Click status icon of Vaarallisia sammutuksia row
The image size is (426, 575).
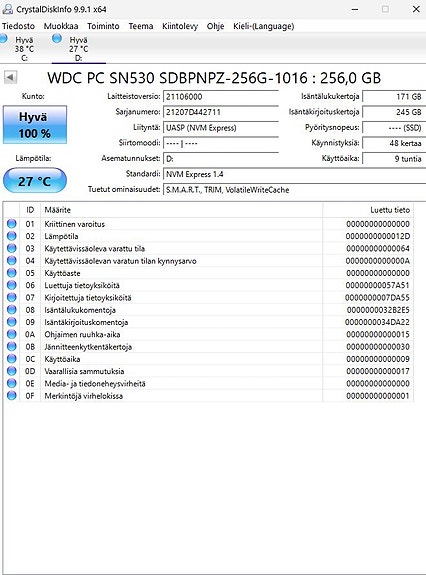pyautogui.click(x=12, y=371)
